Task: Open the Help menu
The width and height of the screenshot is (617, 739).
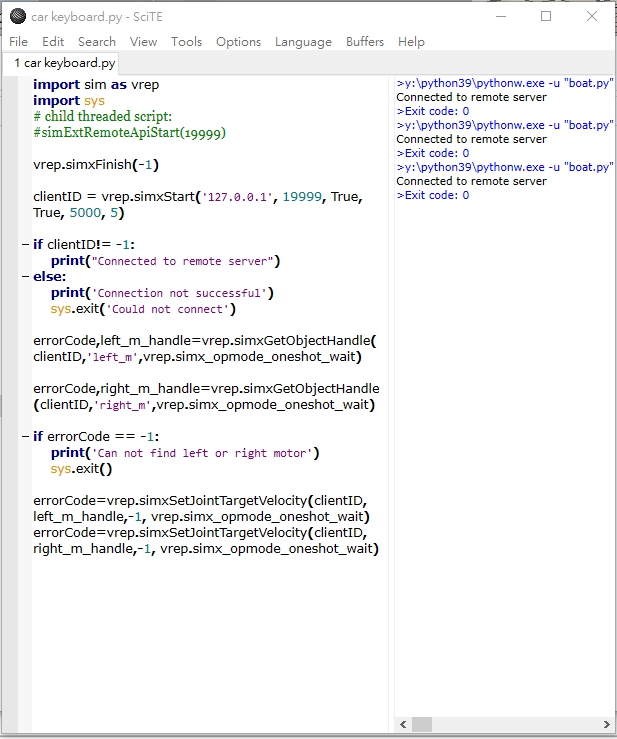Action: [411, 42]
